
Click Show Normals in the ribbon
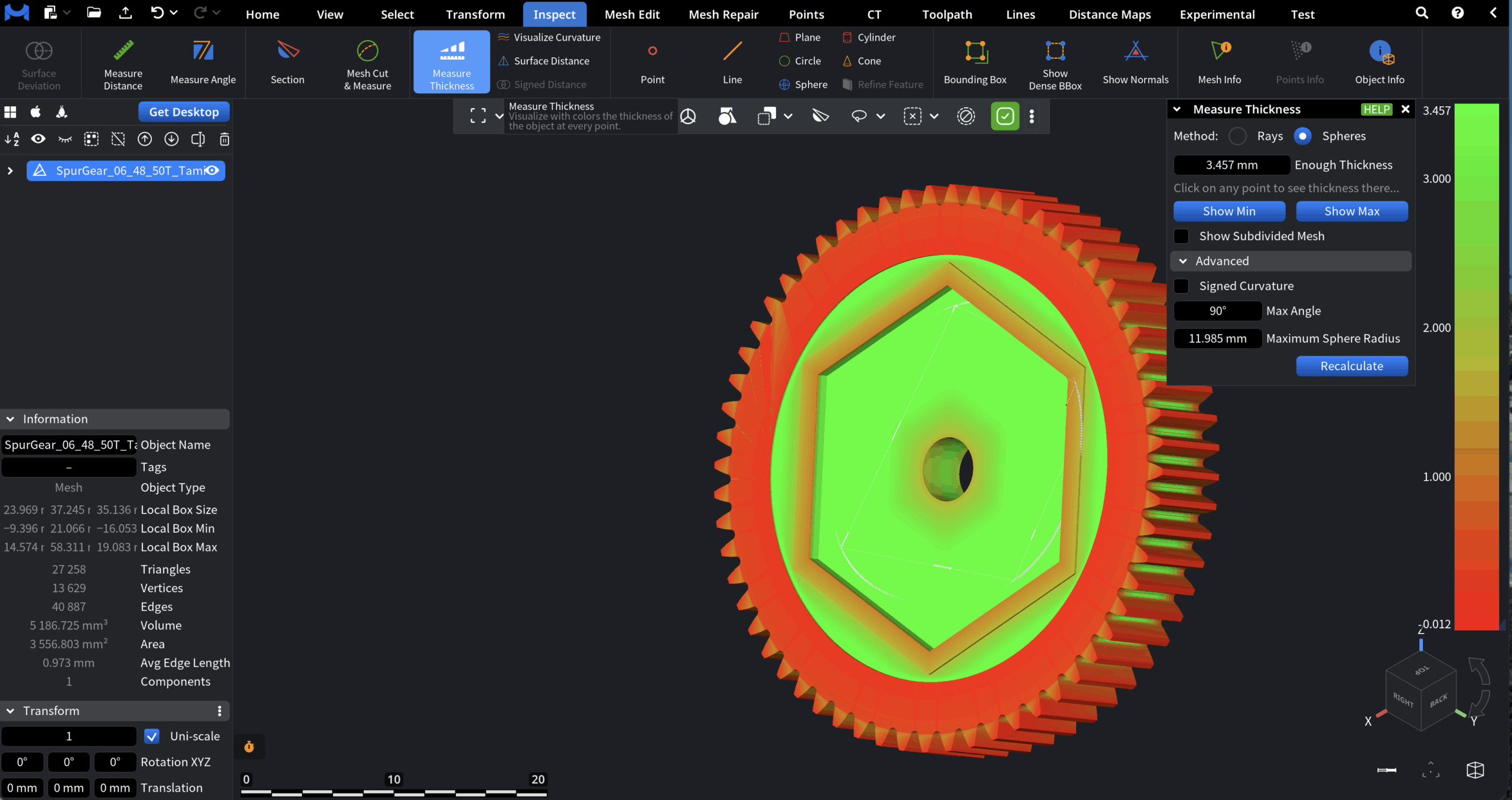pos(1135,62)
